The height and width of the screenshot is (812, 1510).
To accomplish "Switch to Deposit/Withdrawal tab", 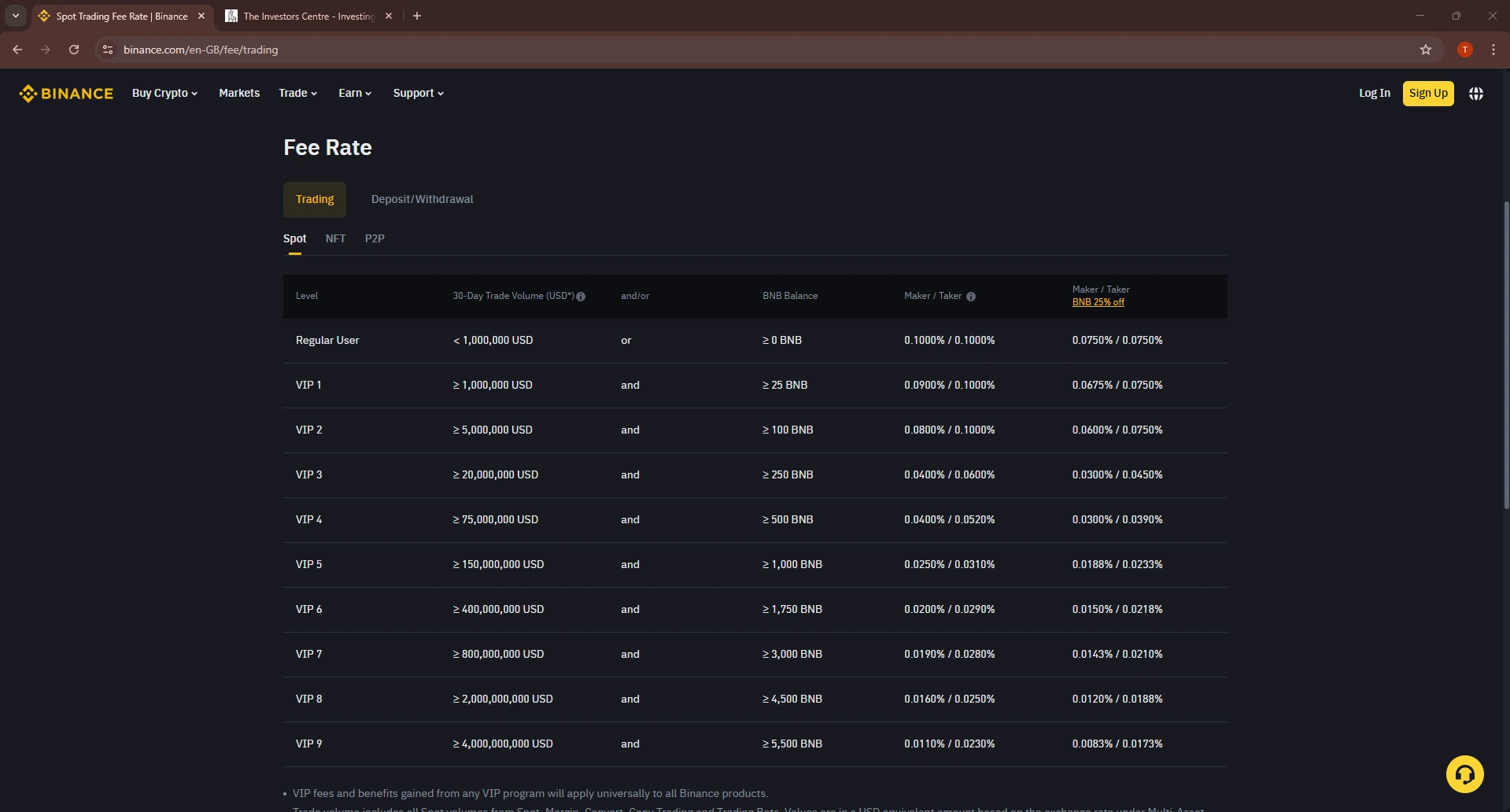I will point(422,200).
